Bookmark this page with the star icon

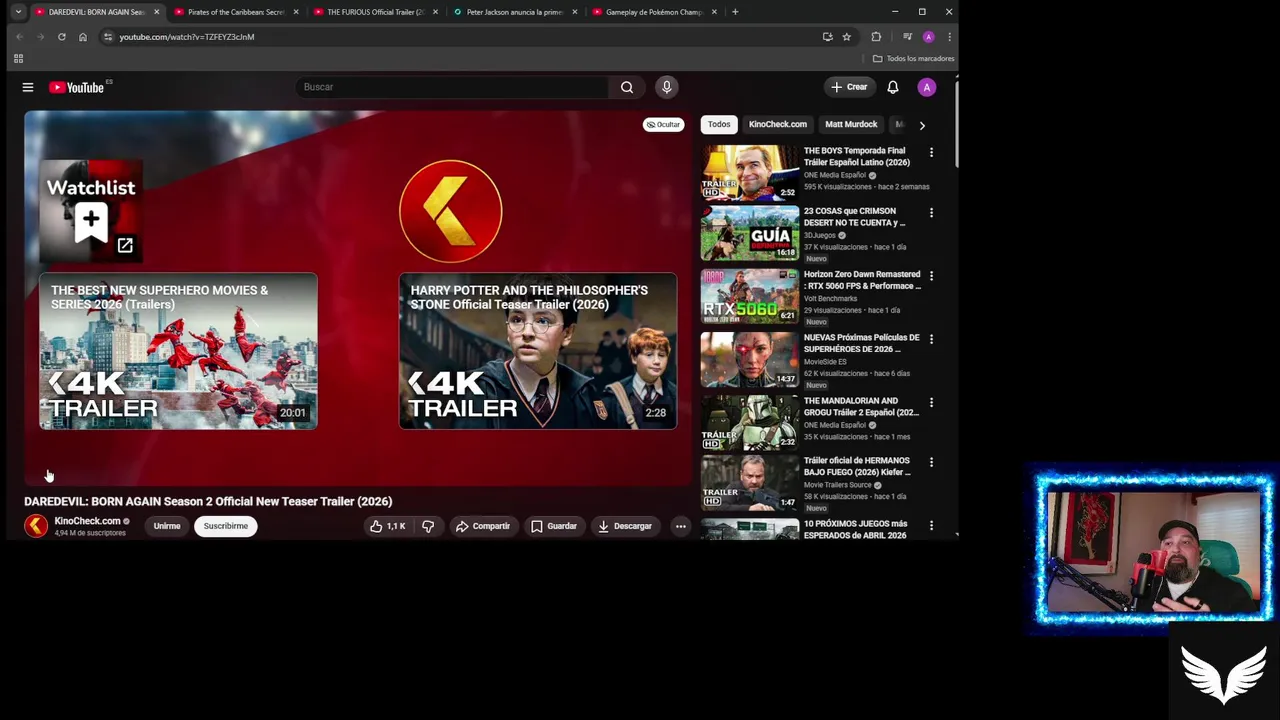tap(846, 37)
